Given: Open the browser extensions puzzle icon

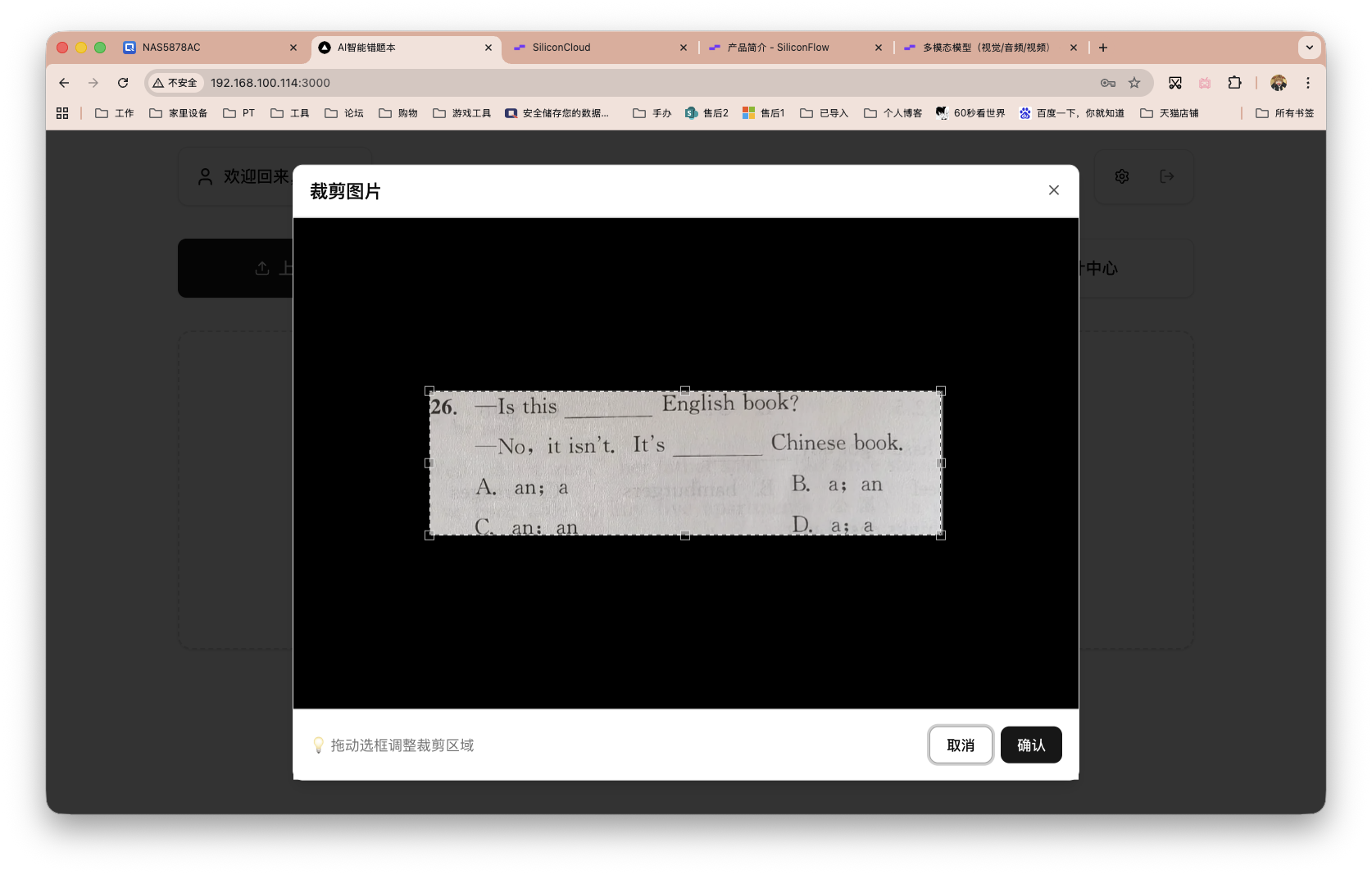Looking at the screenshot, I should pos(1234,83).
